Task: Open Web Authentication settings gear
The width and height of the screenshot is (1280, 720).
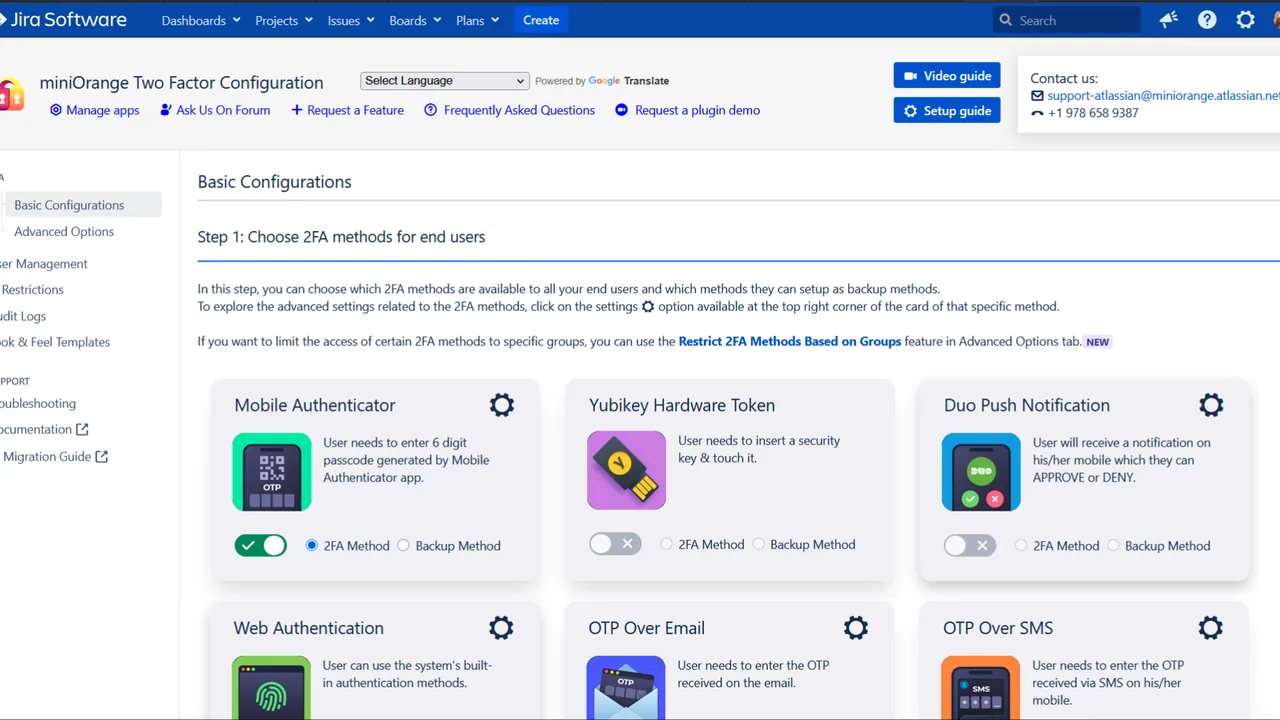Action: click(501, 628)
